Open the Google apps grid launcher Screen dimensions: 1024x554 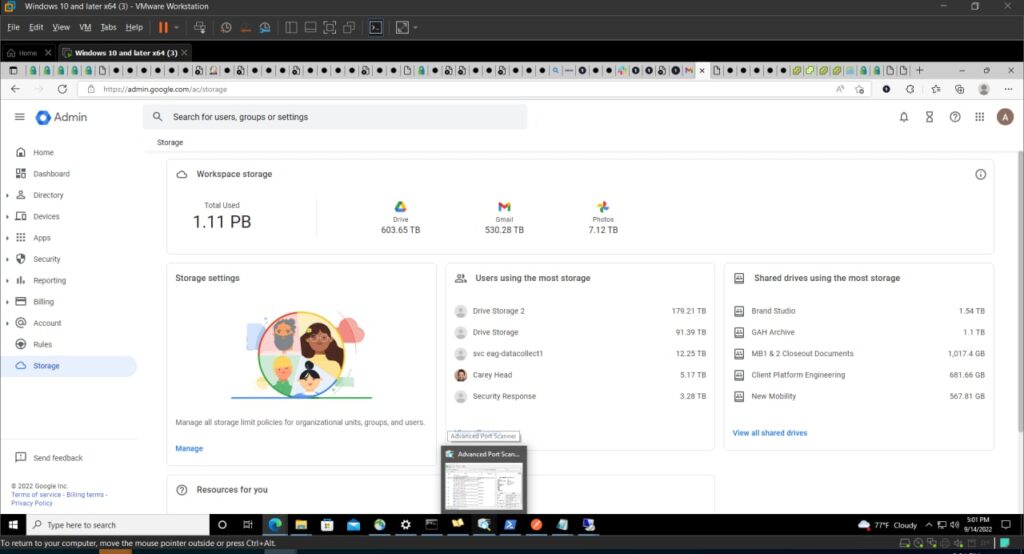980,117
